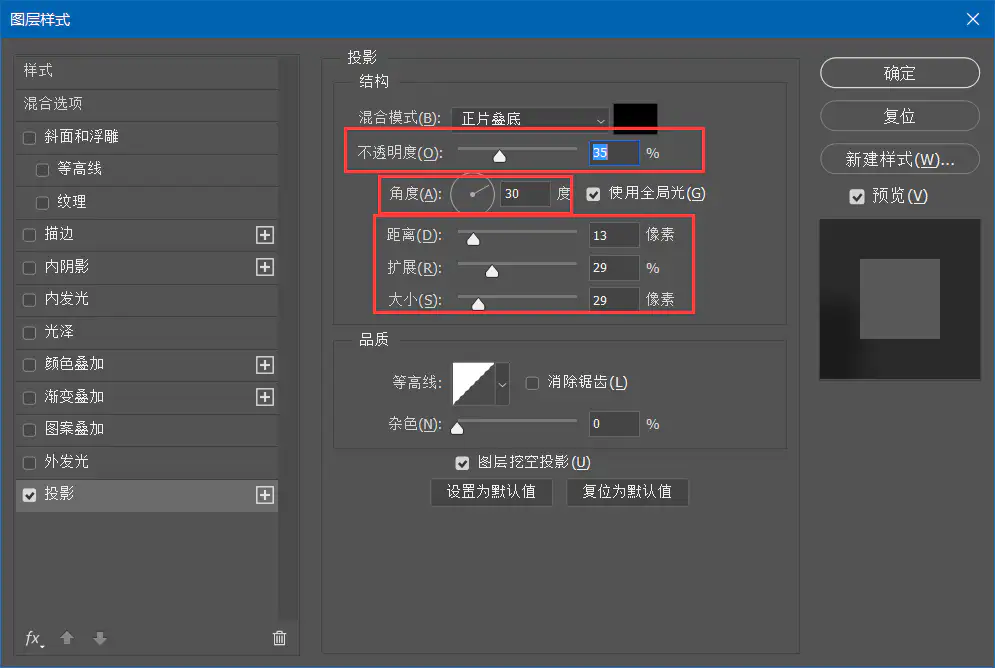
Task: Disable the 图层挖空投影 checkbox
Action: (x=462, y=462)
